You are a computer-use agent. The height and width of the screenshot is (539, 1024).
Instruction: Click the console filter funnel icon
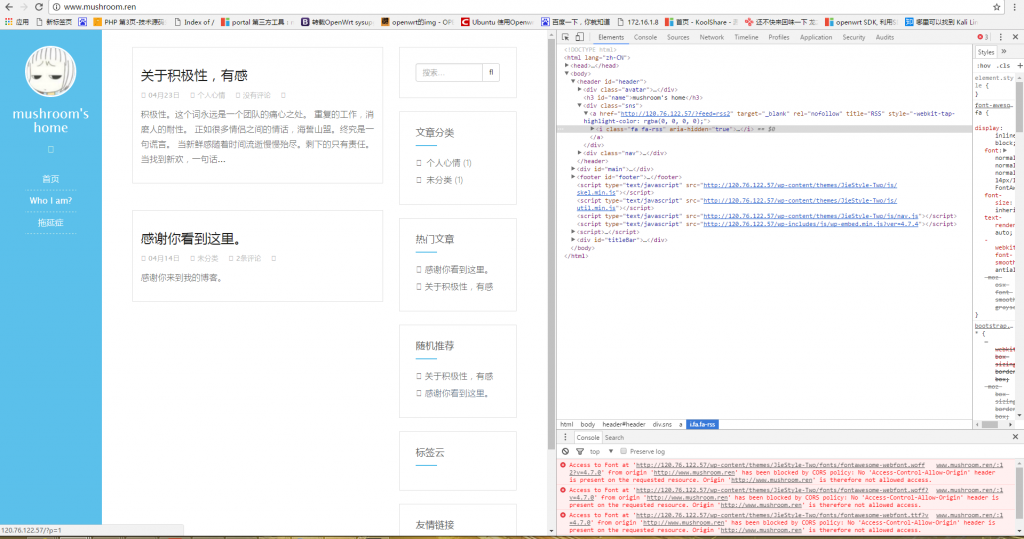[x=580, y=451]
